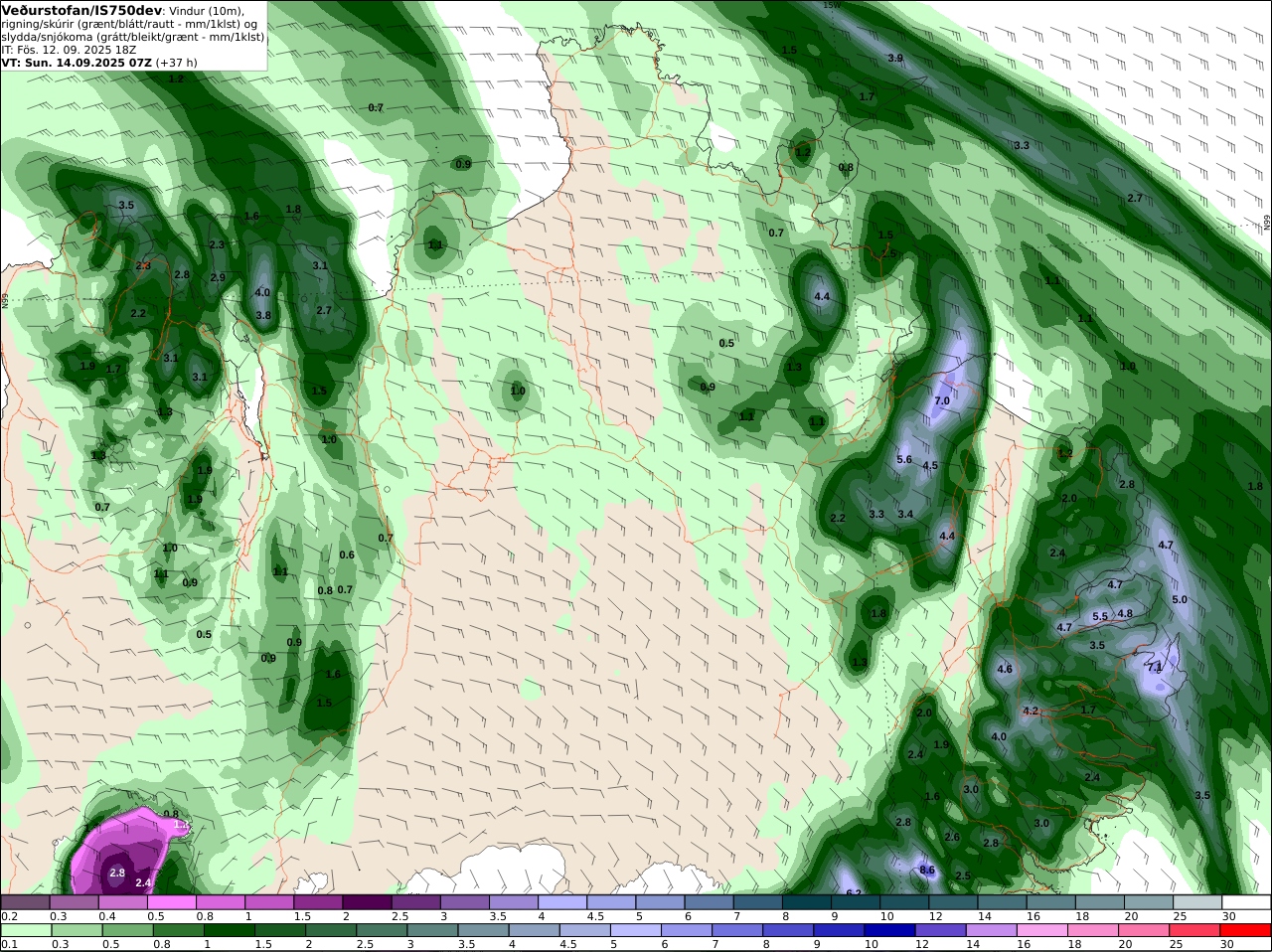Click the '0.6' precipitation value on the map
This screenshot has width=1272, height=952.
(347, 555)
